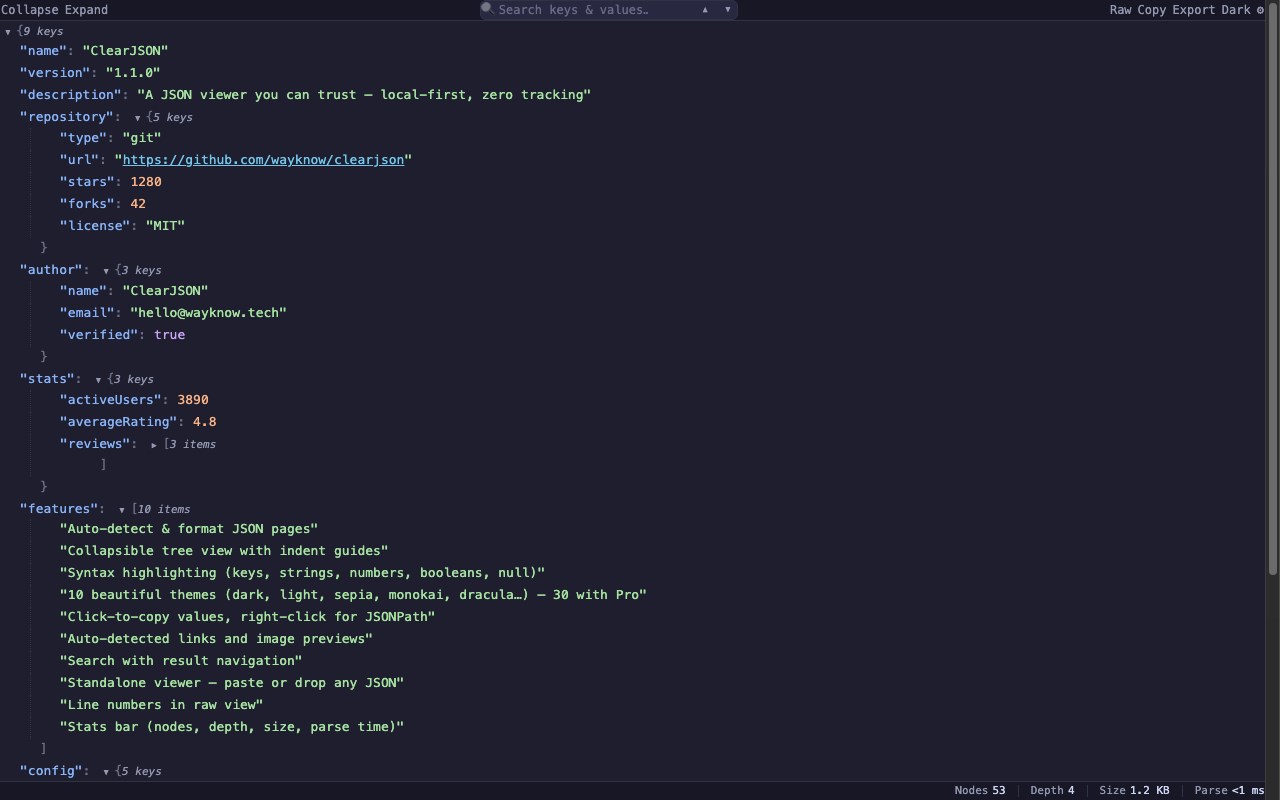Viewport: 1280px width, 800px height.
Task: Click the "config" key
Action: [x=52, y=771]
